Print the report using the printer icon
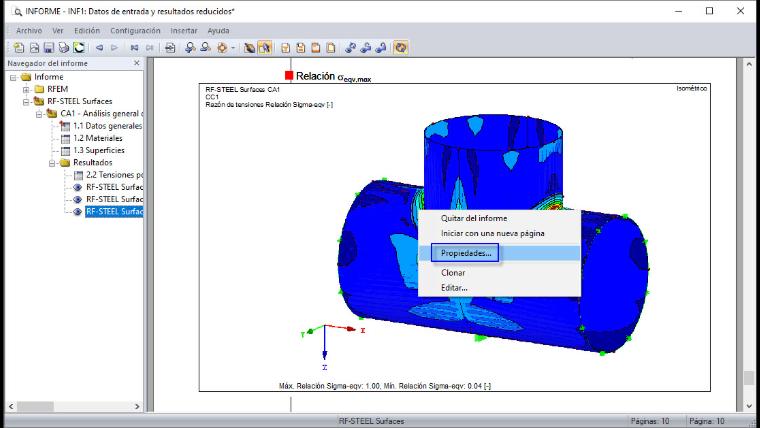The height and width of the screenshot is (428, 760). tap(63, 48)
